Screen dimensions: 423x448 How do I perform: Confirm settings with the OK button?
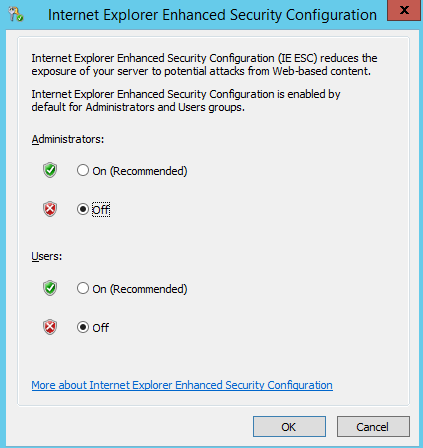[x=289, y=426]
